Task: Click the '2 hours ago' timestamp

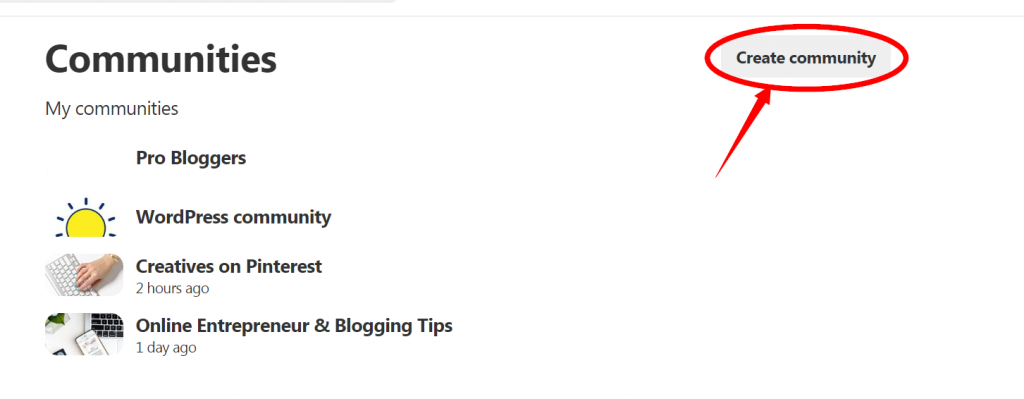Action: [x=172, y=288]
